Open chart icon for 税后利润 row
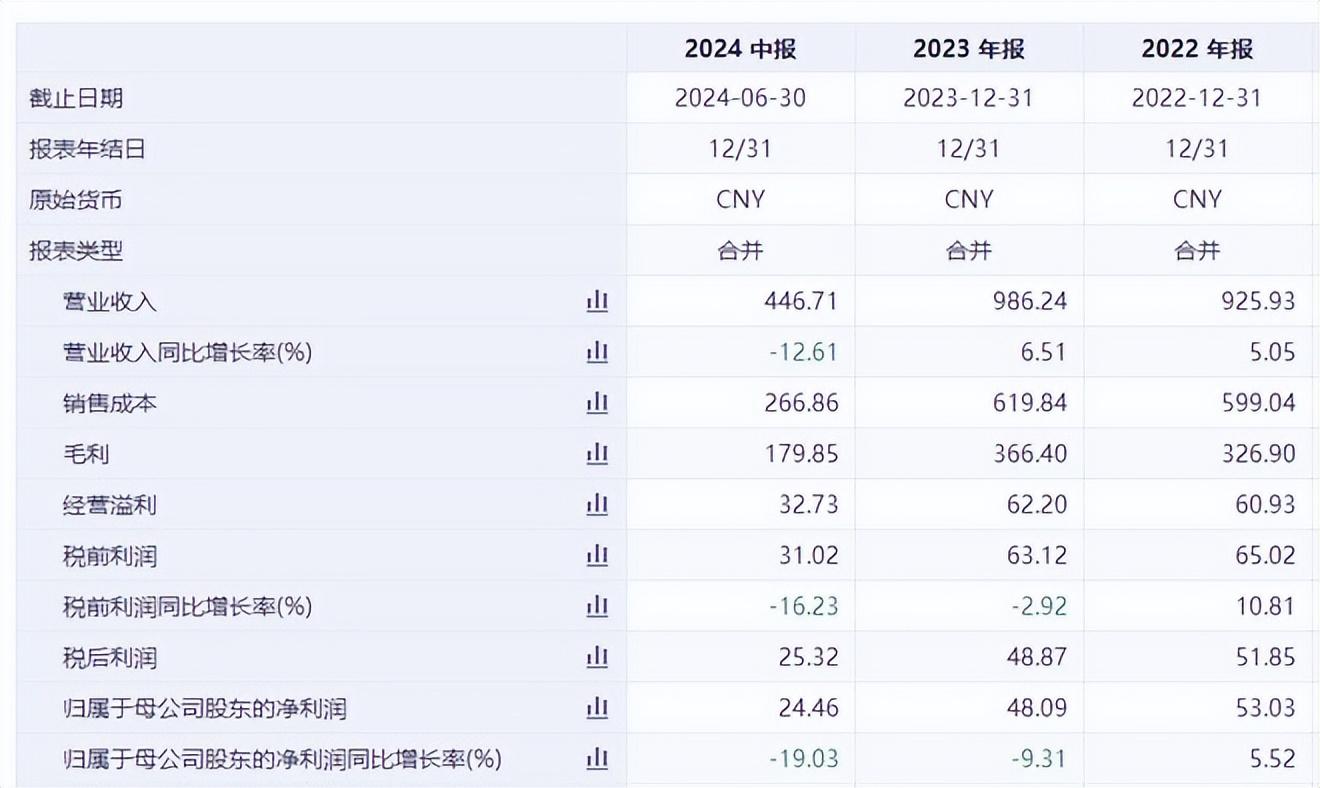 pos(597,657)
